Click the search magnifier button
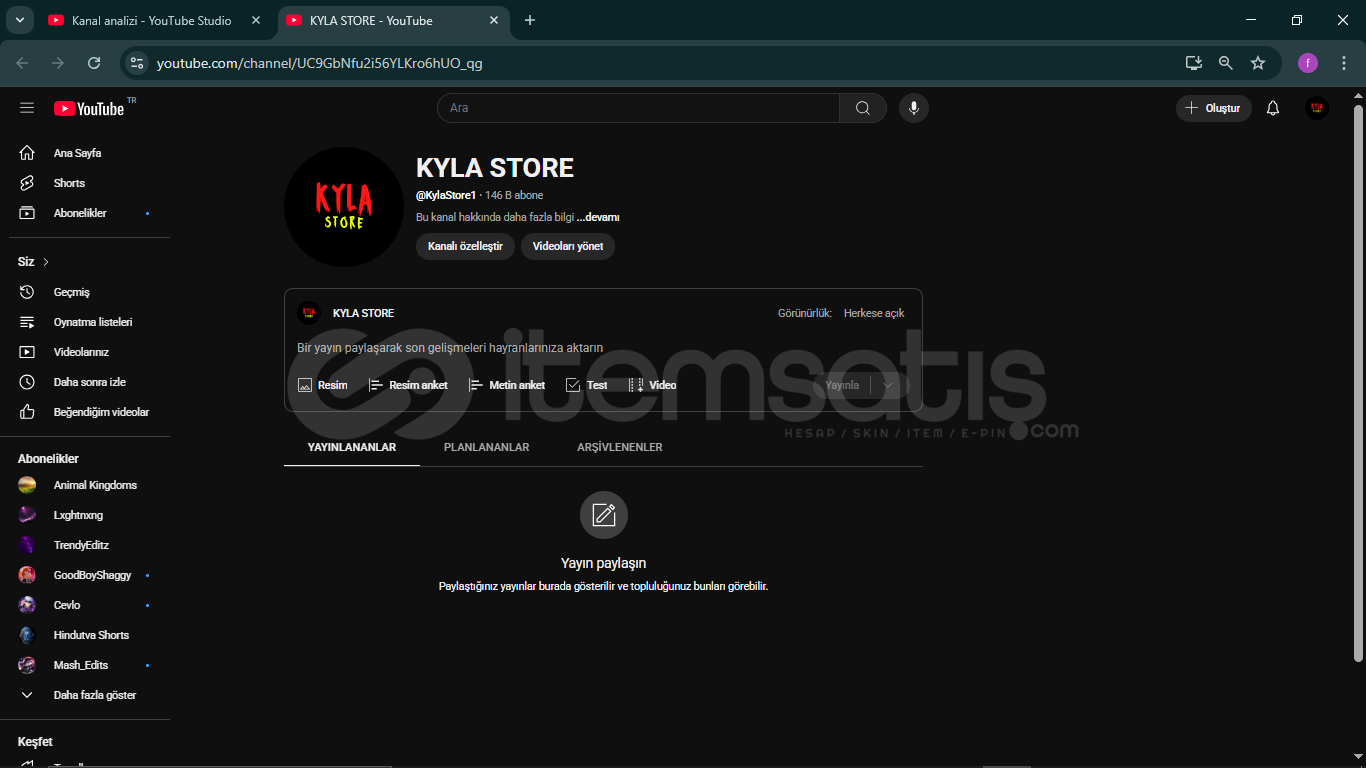The height and width of the screenshot is (768, 1366). (x=862, y=108)
